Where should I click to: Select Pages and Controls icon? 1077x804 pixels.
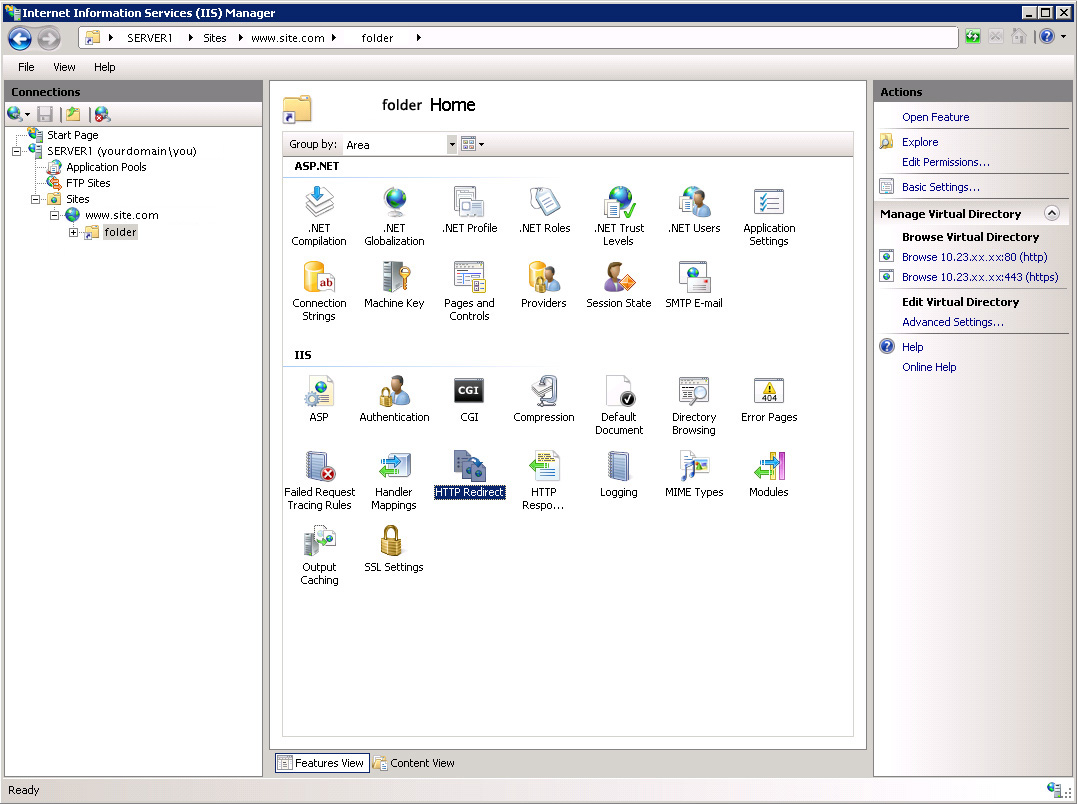(x=469, y=291)
